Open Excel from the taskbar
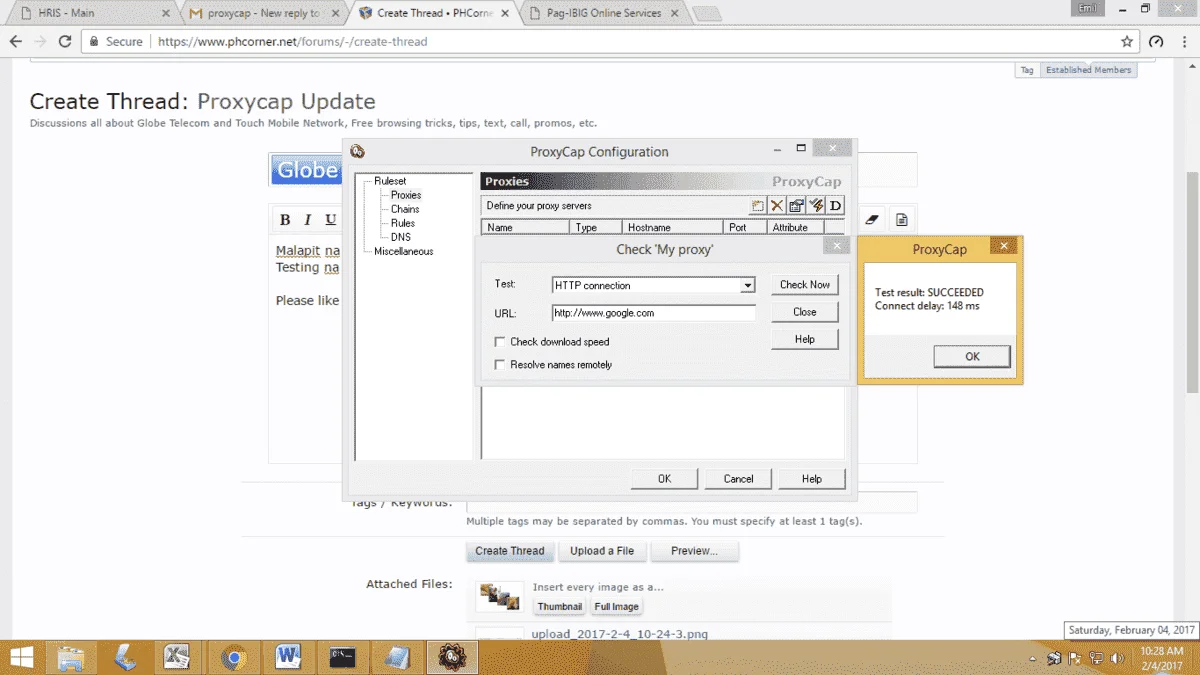The height and width of the screenshot is (675, 1200). tap(178, 657)
